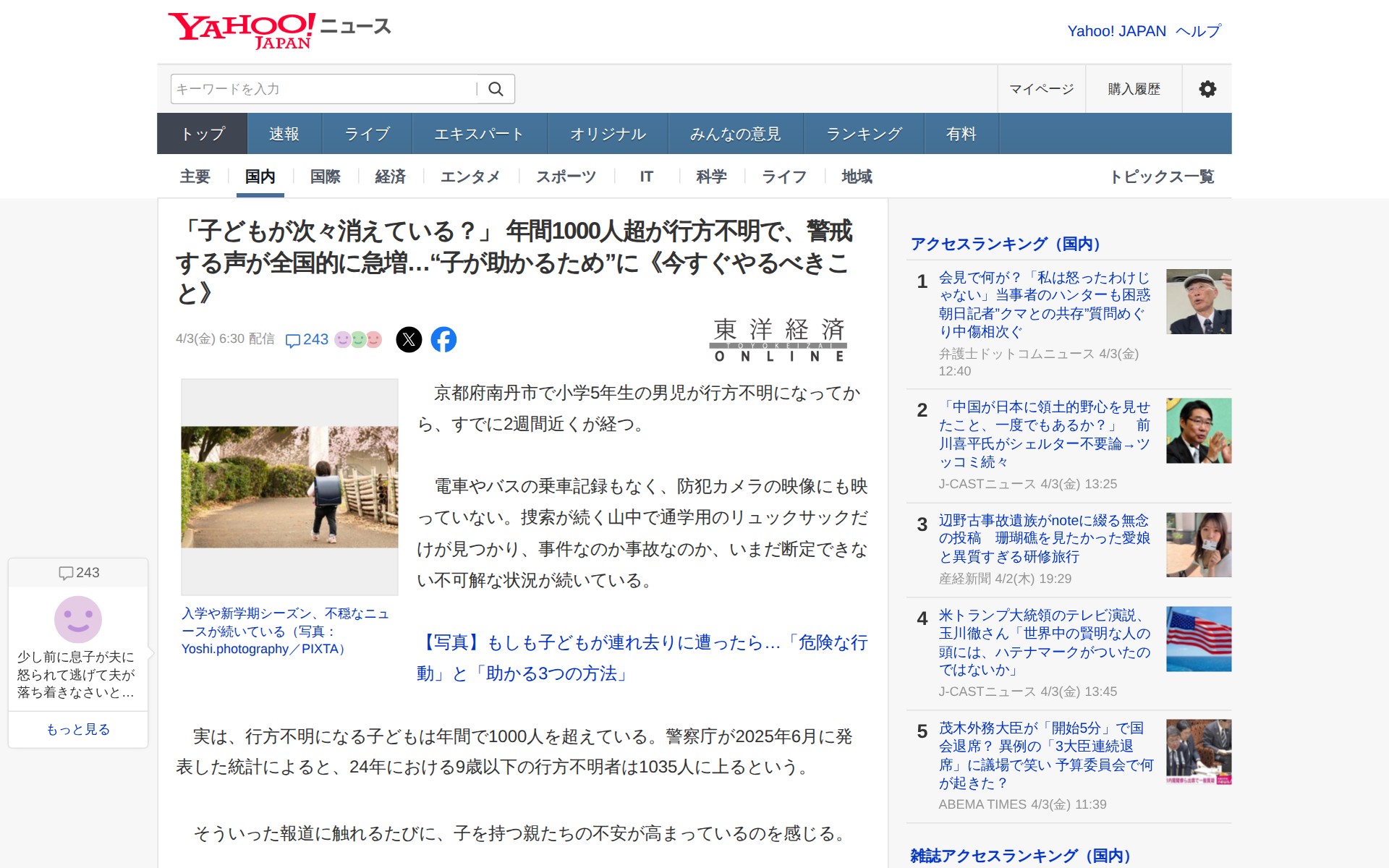Viewport: 1389px width, 868px height.
Task: Select the 経済 category
Action: point(390,176)
